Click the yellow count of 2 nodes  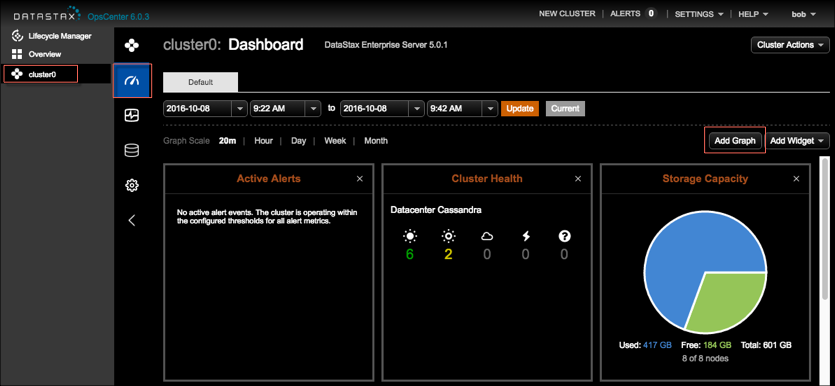point(448,254)
